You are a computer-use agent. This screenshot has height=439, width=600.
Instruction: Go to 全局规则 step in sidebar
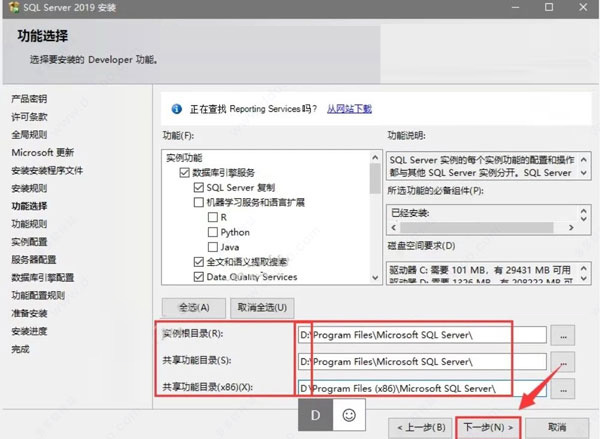[x=29, y=134]
